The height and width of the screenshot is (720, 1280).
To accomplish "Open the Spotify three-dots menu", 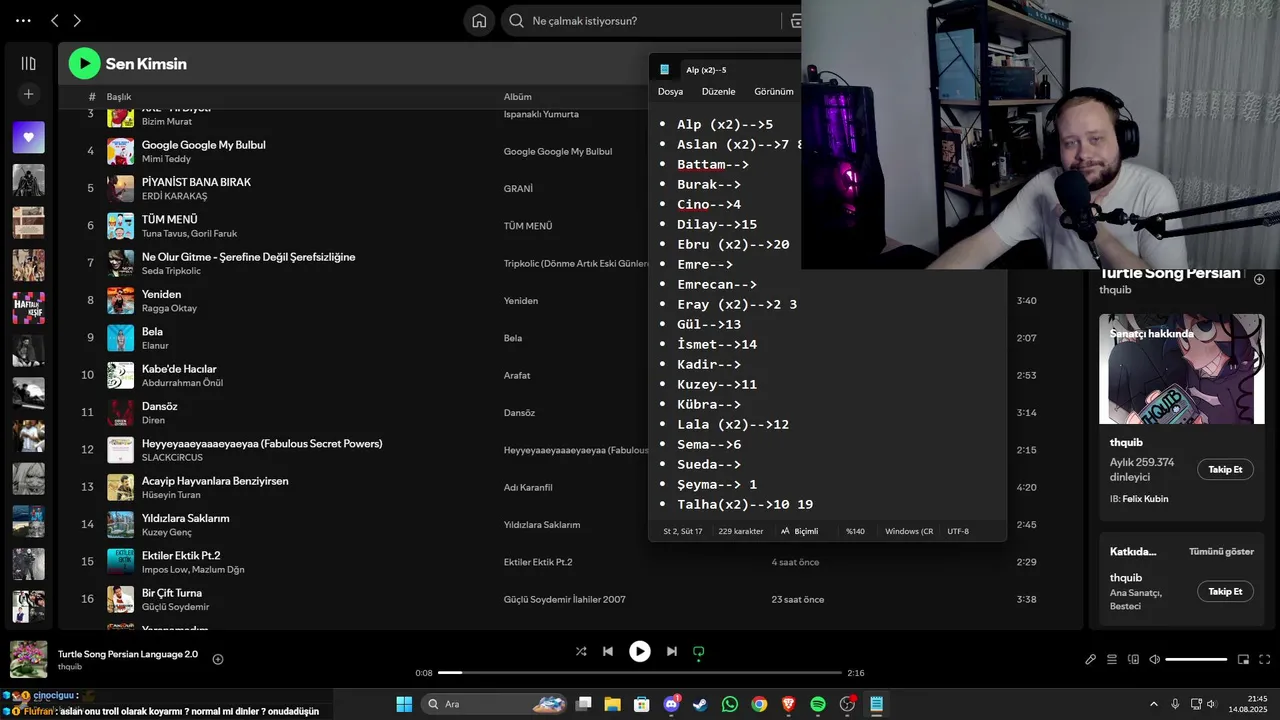I will pyautogui.click(x=23, y=20).
